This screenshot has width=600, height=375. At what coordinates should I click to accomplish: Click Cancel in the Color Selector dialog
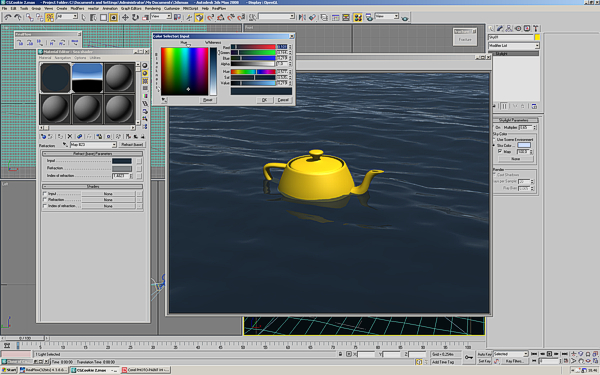[283, 100]
